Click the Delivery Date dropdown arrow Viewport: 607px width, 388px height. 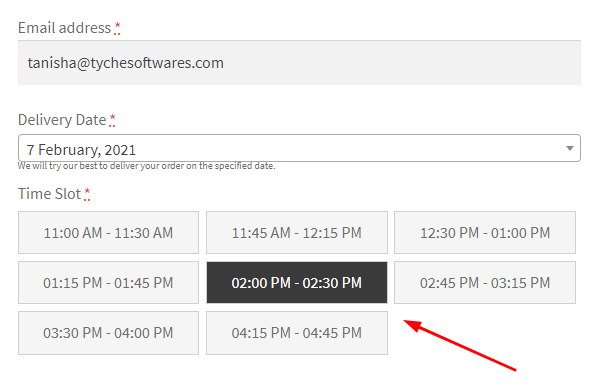tap(569, 148)
